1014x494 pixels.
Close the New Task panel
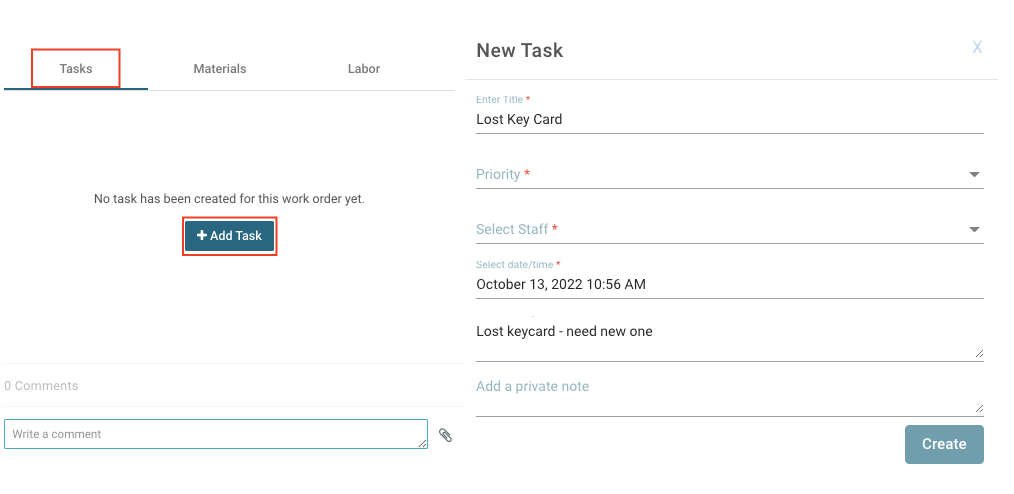(977, 48)
